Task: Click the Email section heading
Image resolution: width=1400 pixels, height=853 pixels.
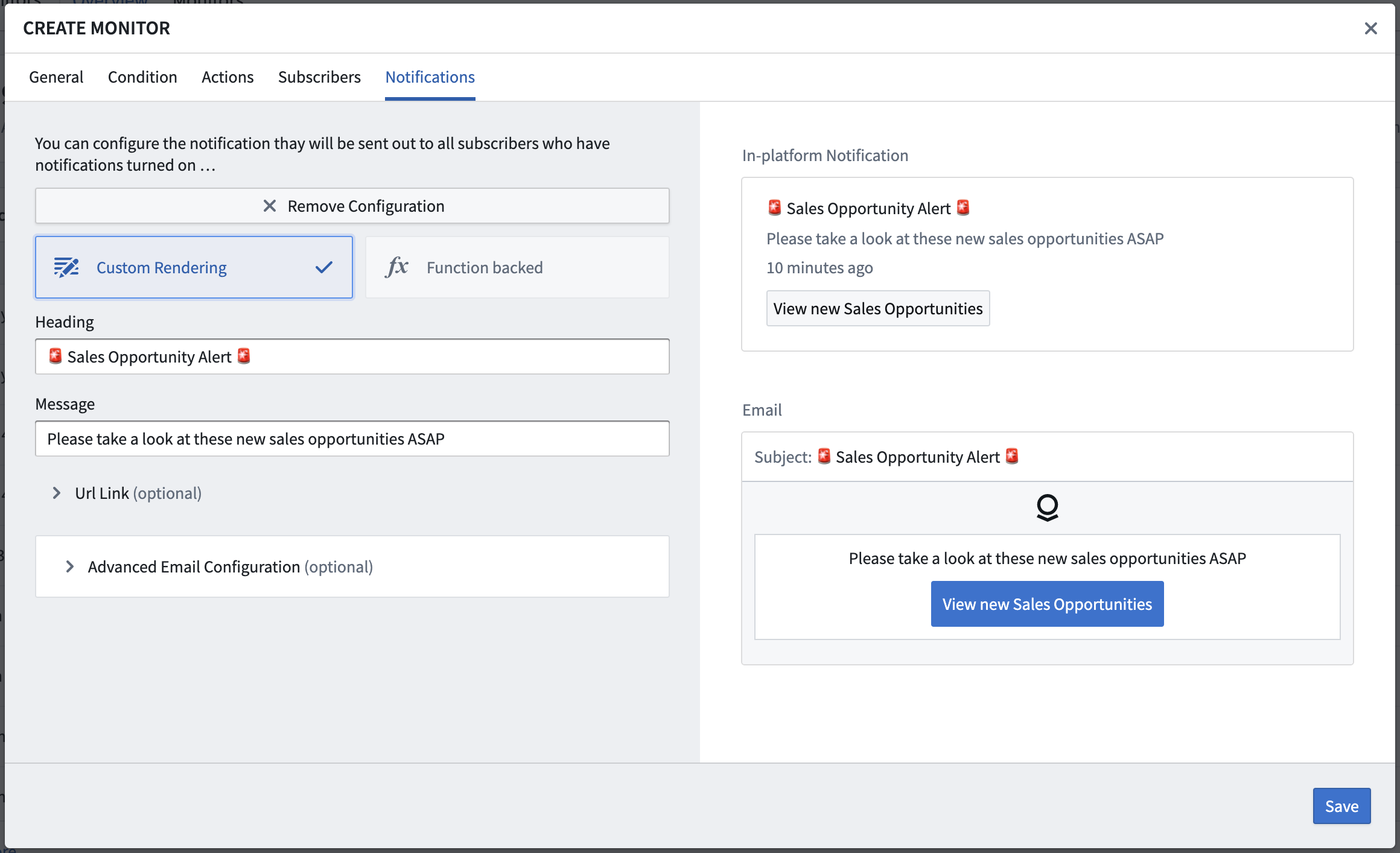Action: click(762, 410)
